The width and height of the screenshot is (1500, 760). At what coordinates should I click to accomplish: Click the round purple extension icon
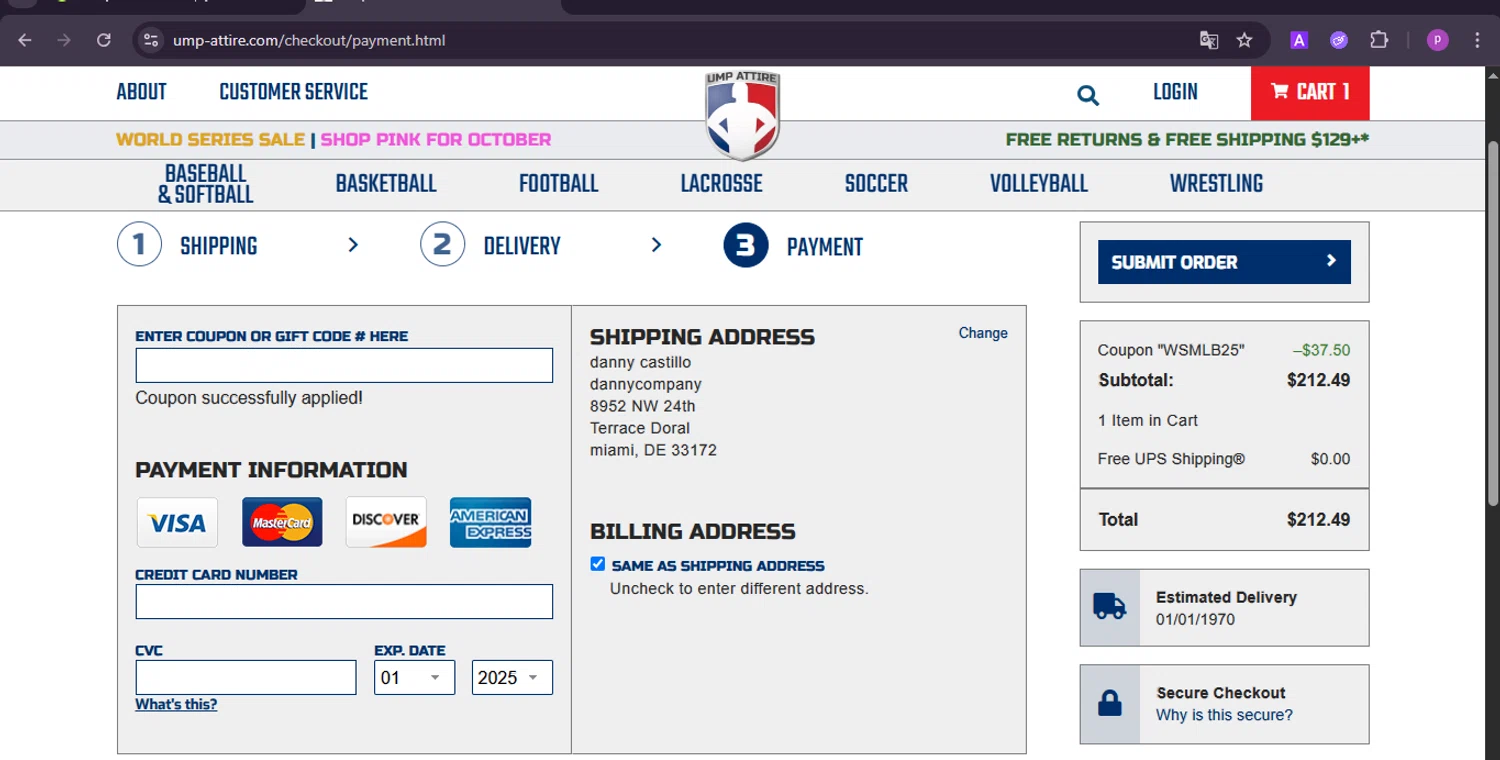1339,40
